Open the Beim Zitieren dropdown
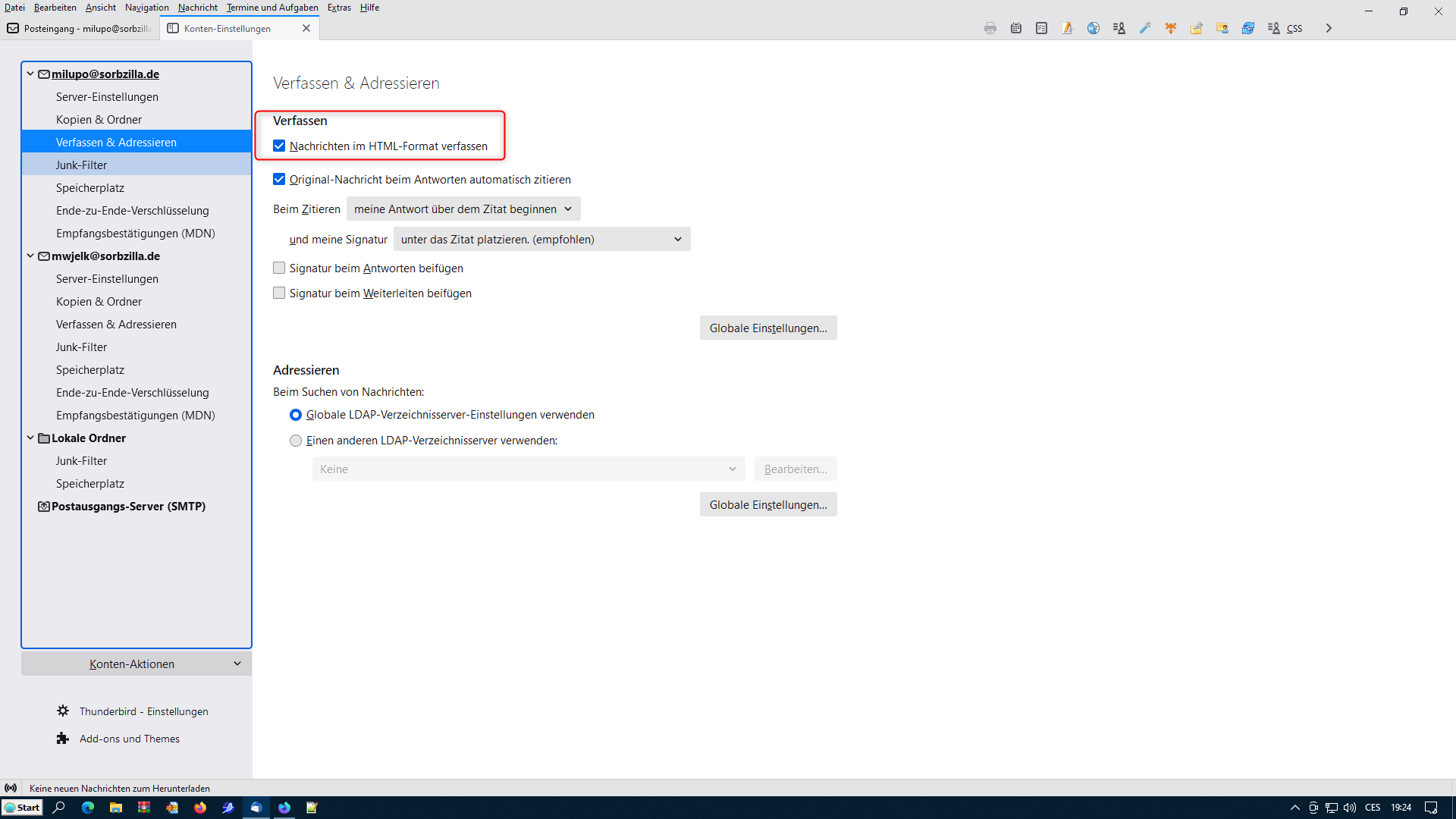Viewport: 1456px width, 819px height. (463, 209)
